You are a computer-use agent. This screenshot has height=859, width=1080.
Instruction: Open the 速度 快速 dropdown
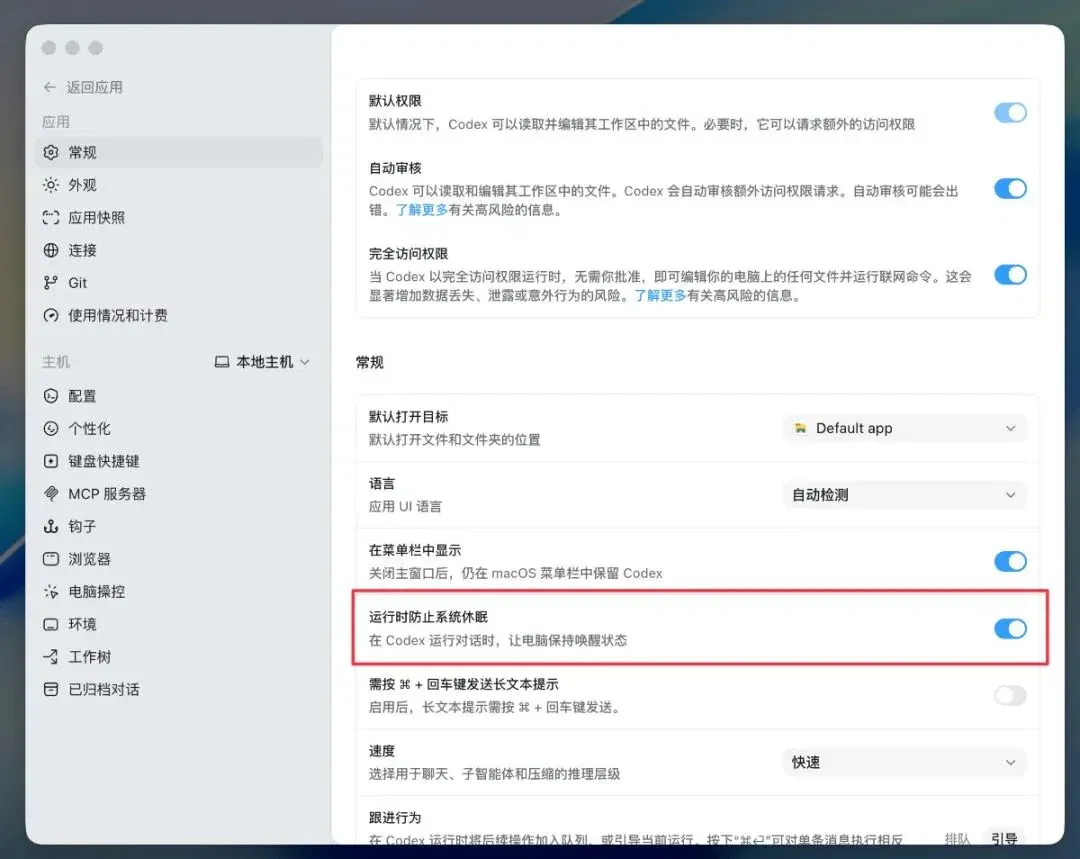[x=904, y=762]
